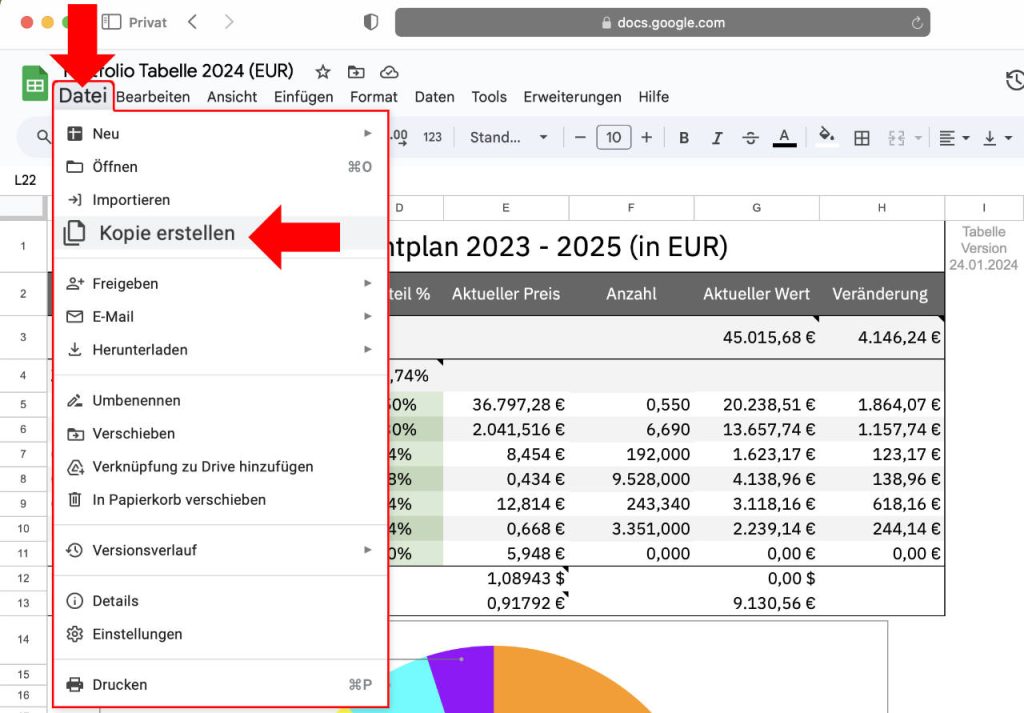Open the borders tool
The image size is (1024, 713).
tap(862, 138)
